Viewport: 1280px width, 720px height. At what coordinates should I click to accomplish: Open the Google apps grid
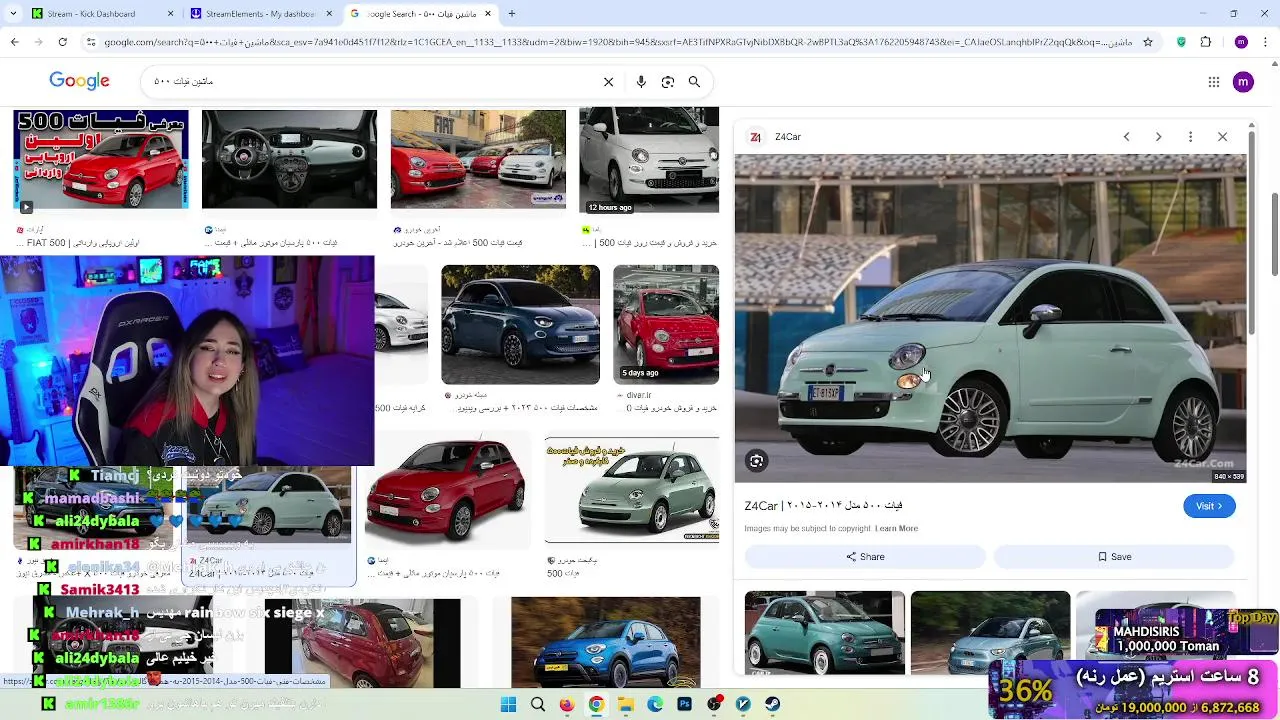tap(1214, 82)
